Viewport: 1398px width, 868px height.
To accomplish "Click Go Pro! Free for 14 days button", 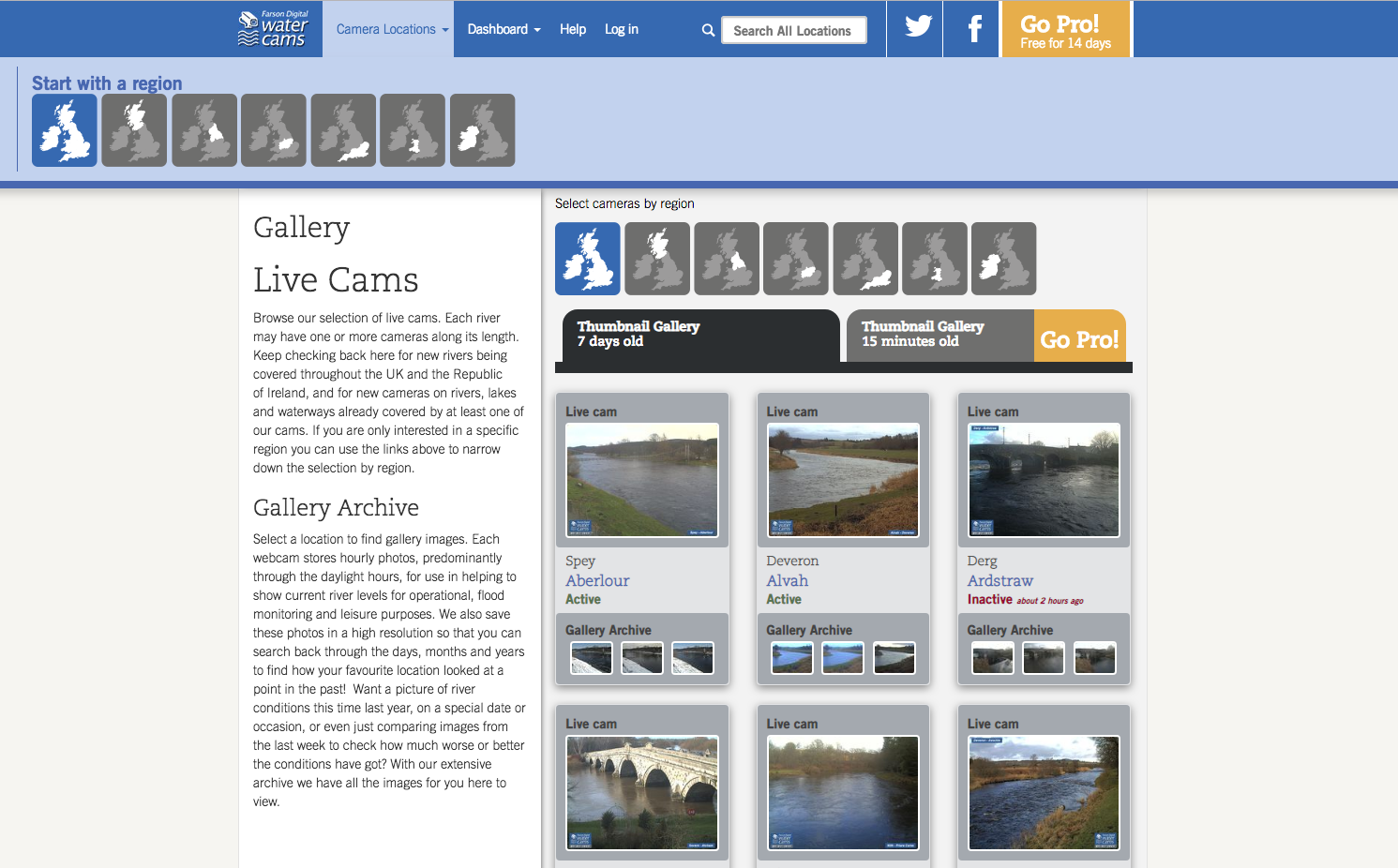I will [x=1066, y=29].
